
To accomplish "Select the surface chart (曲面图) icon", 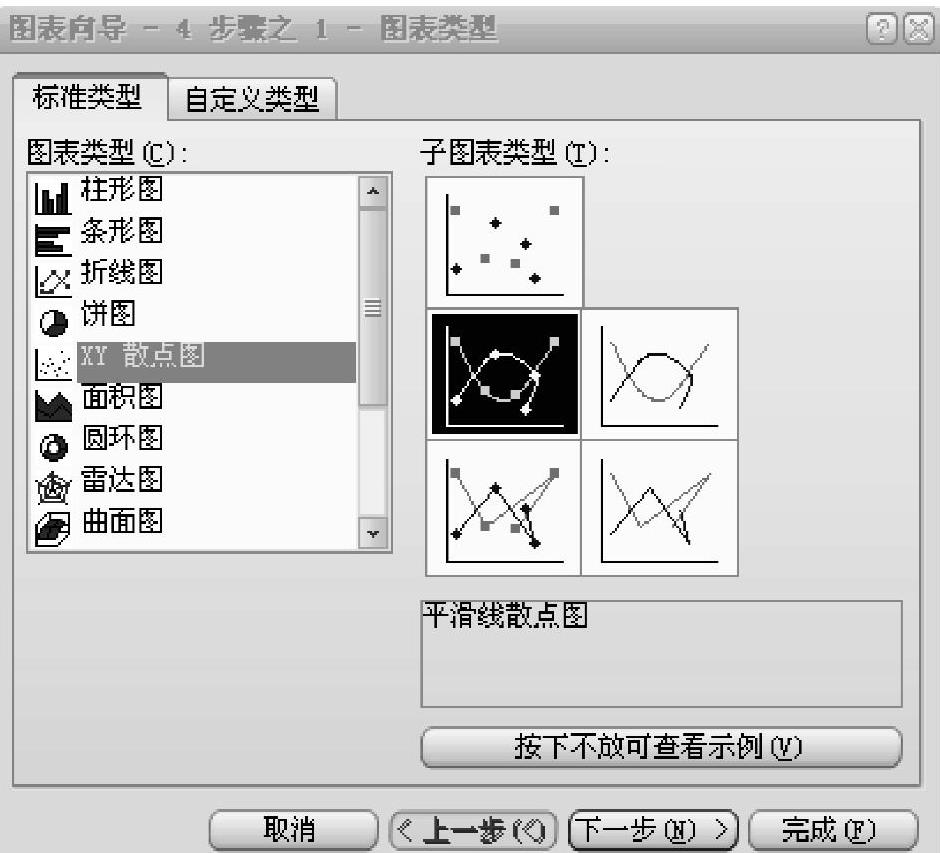I will pyautogui.click(x=53, y=529).
